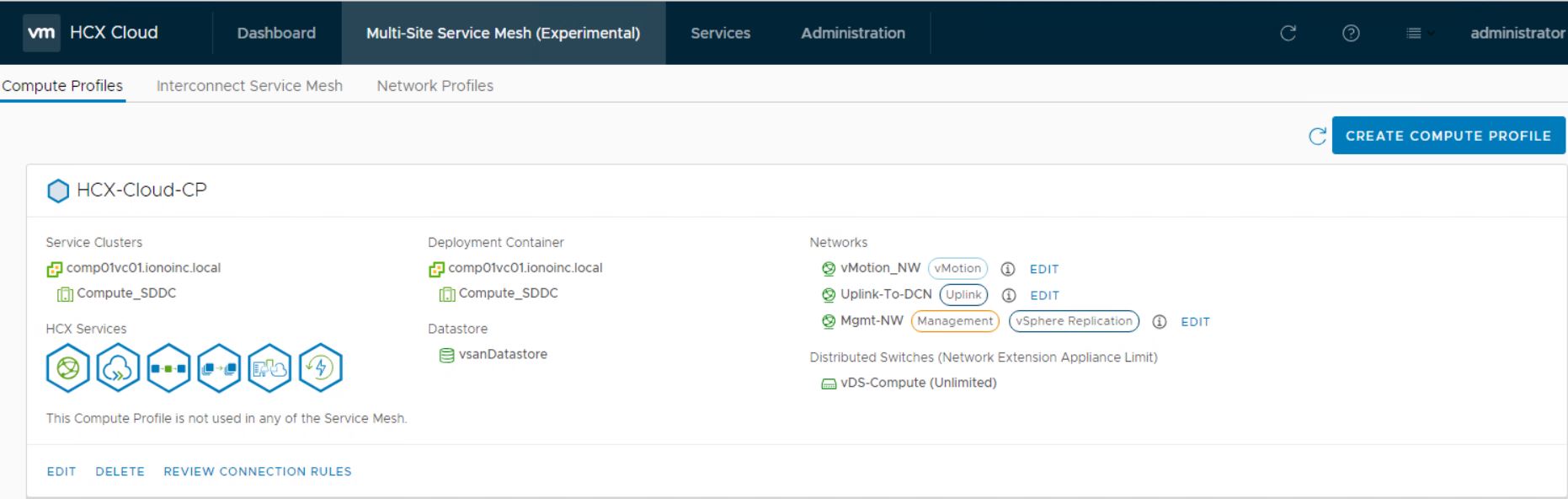
Task: Delete the HCX-Cloud-CP compute profile
Action: tap(120, 471)
